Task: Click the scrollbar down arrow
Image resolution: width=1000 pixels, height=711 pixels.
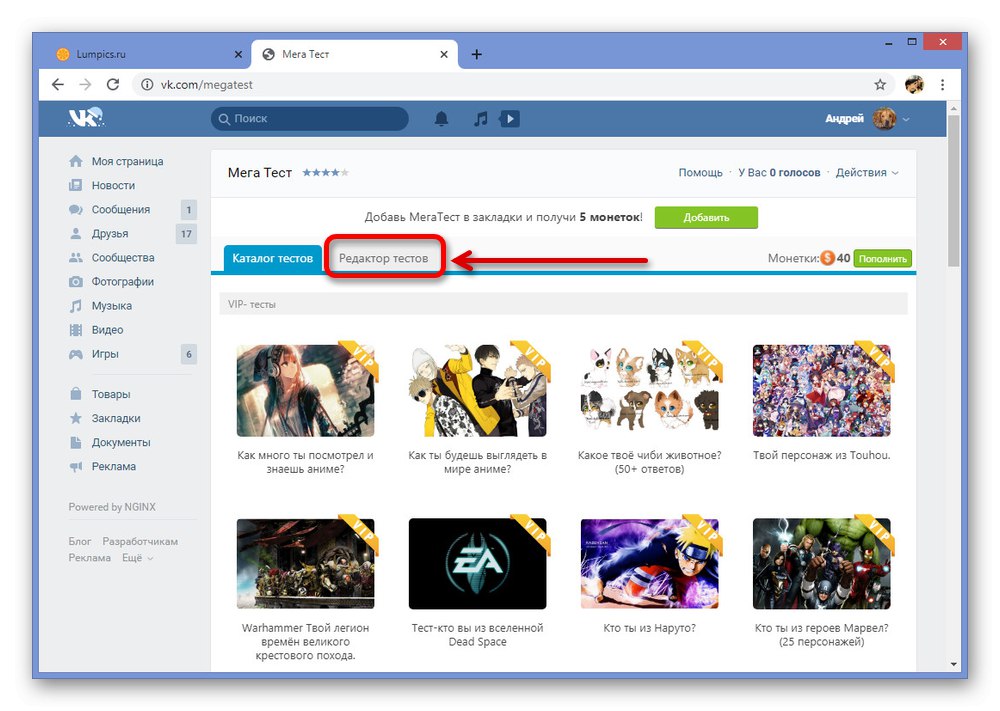Action: [953, 664]
